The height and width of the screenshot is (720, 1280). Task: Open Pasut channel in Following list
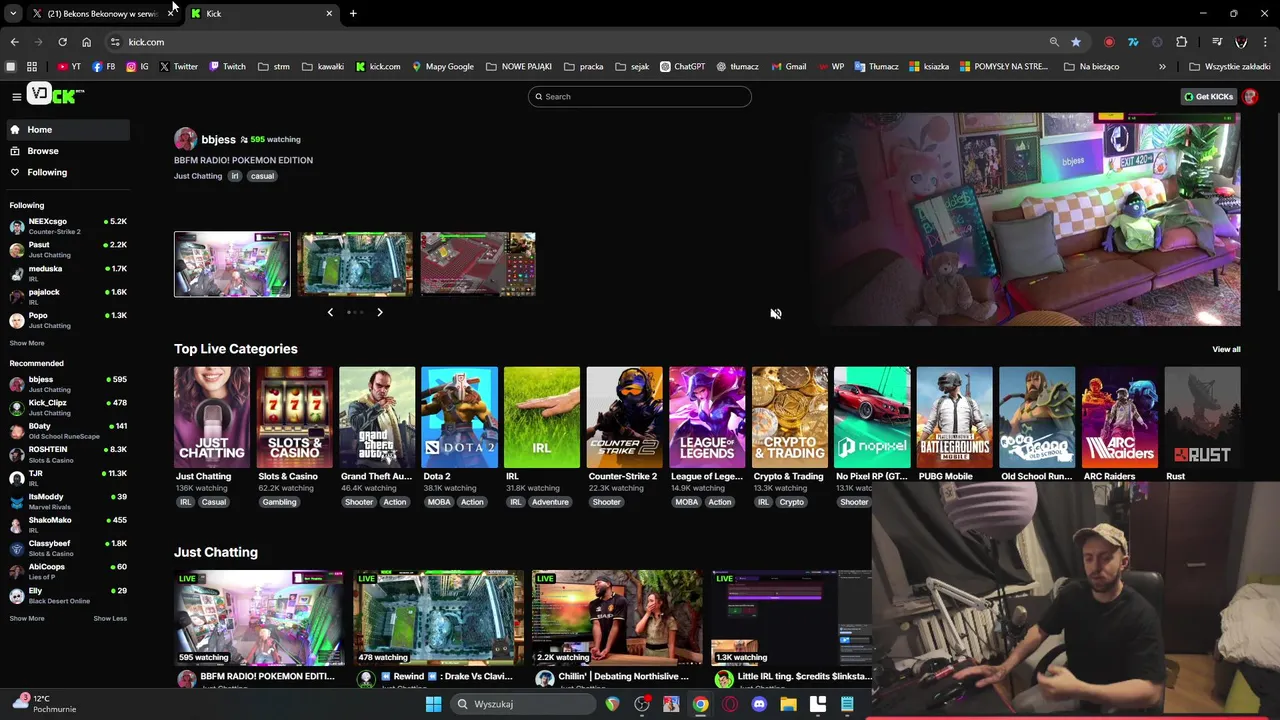click(68, 250)
